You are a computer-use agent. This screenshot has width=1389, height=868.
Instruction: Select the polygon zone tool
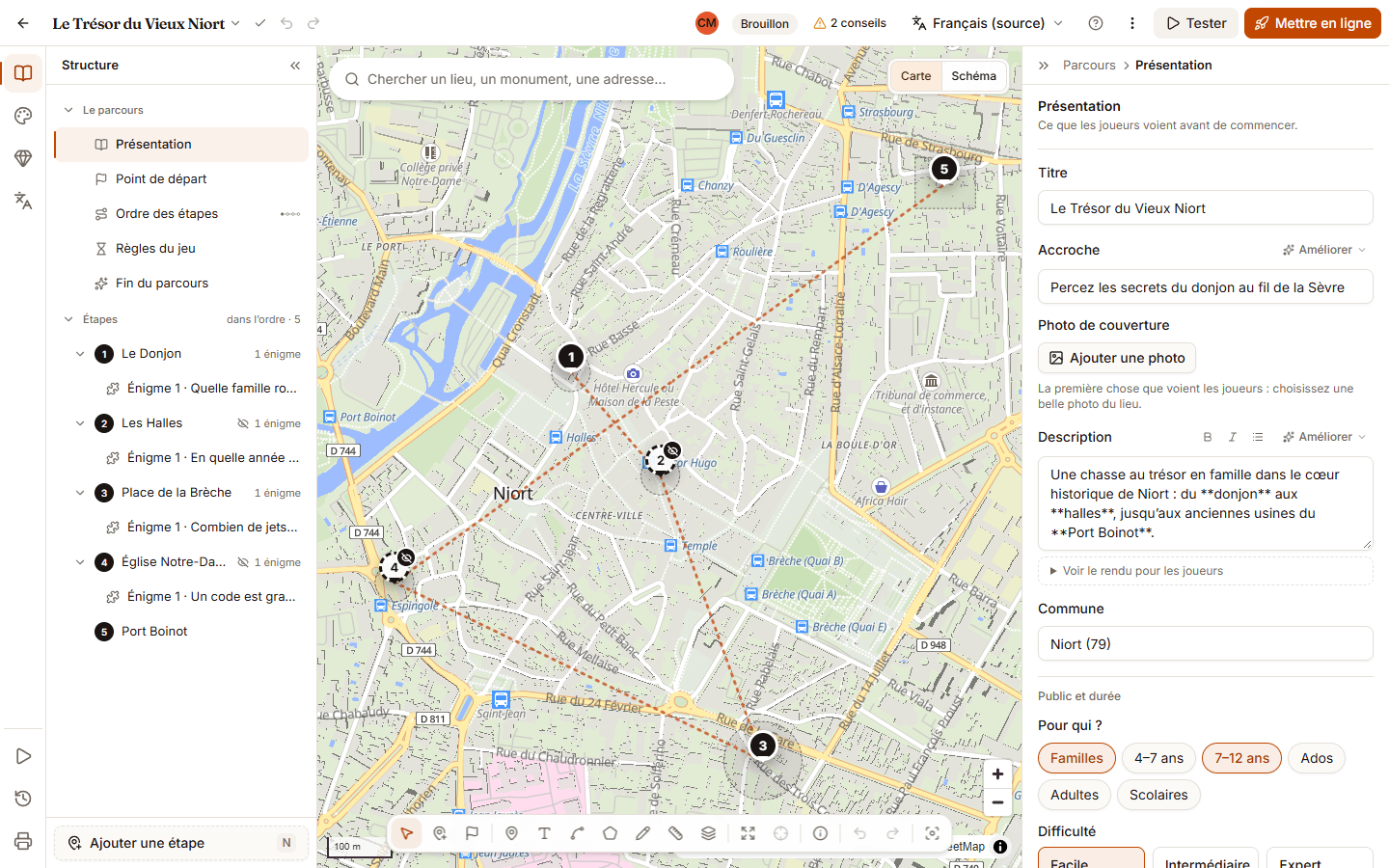[611, 833]
